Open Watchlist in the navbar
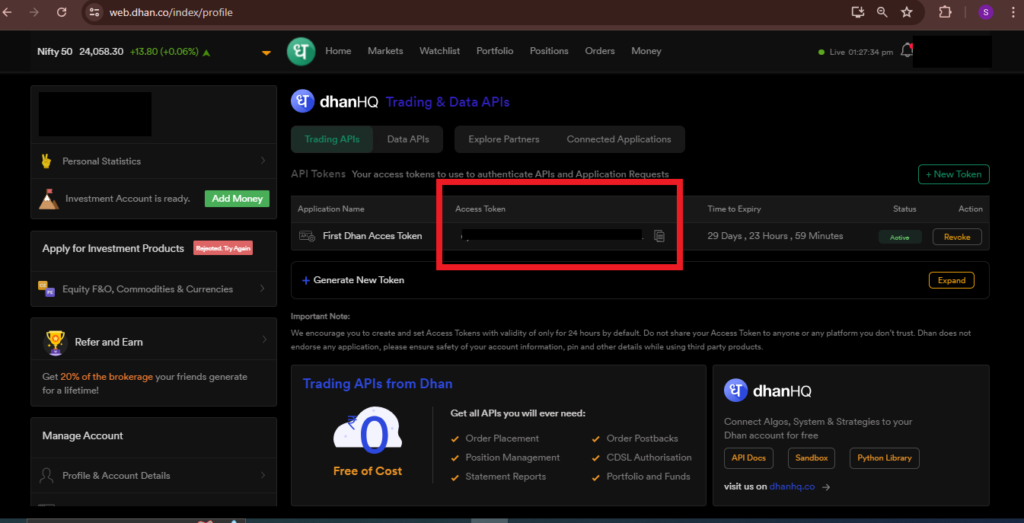The image size is (1024, 523). point(440,51)
